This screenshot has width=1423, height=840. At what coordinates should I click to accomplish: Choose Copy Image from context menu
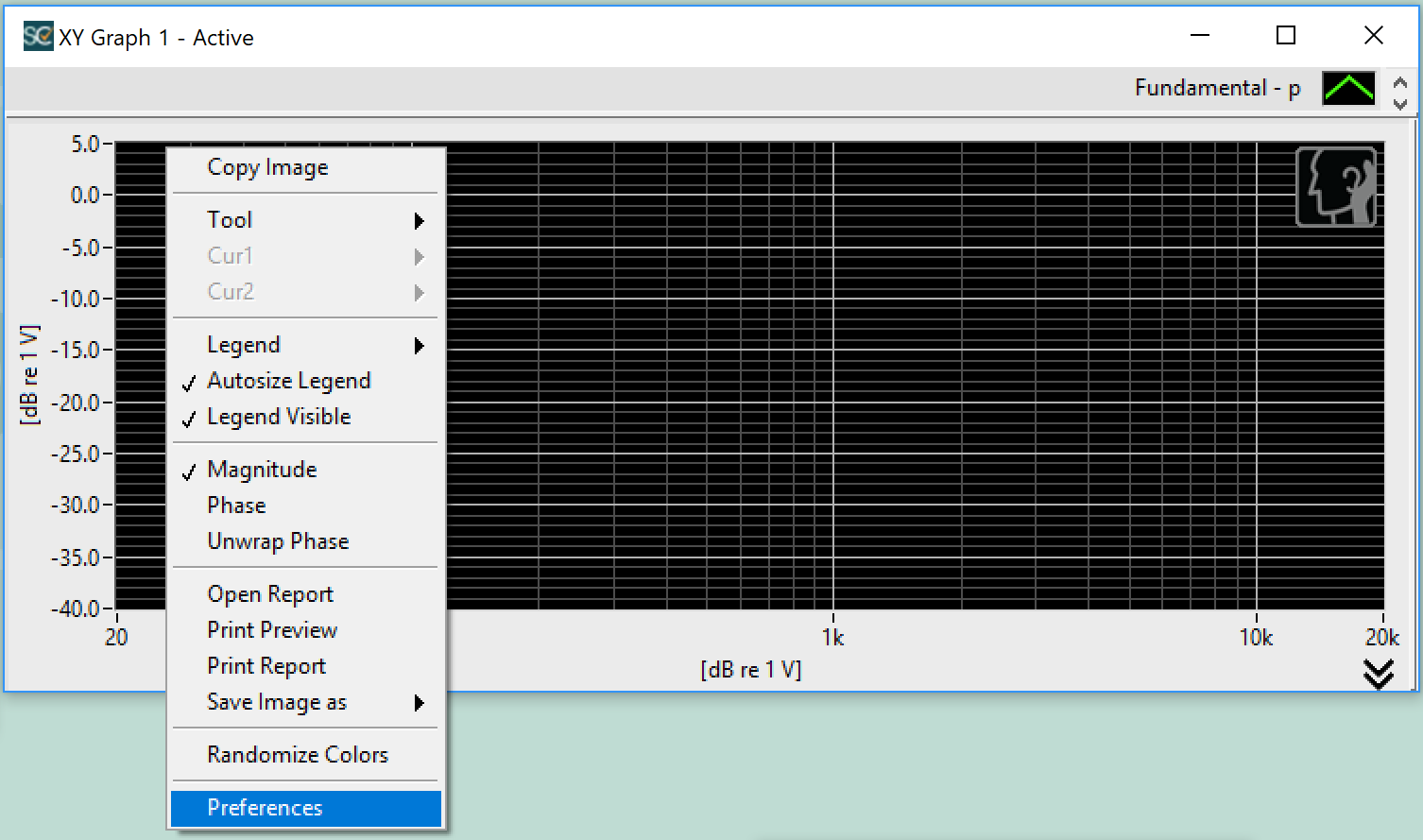[x=306, y=168]
